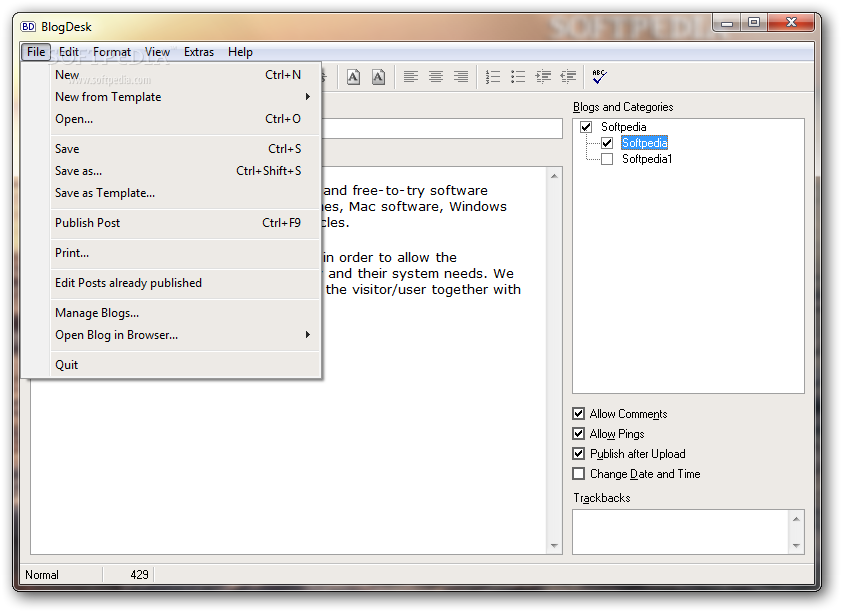Click the gray-page 'A' background color icon
Viewport: 842px width, 612px height.
pyautogui.click(x=379, y=77)
